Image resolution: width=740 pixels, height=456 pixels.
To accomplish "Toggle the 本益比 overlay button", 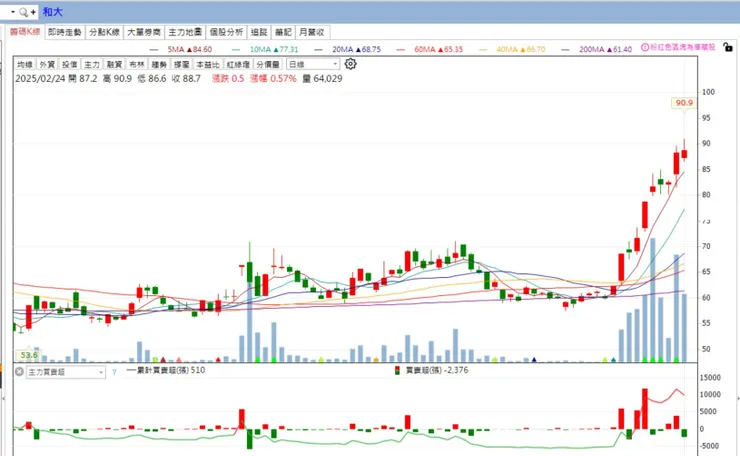I will (x=208, y=64).
